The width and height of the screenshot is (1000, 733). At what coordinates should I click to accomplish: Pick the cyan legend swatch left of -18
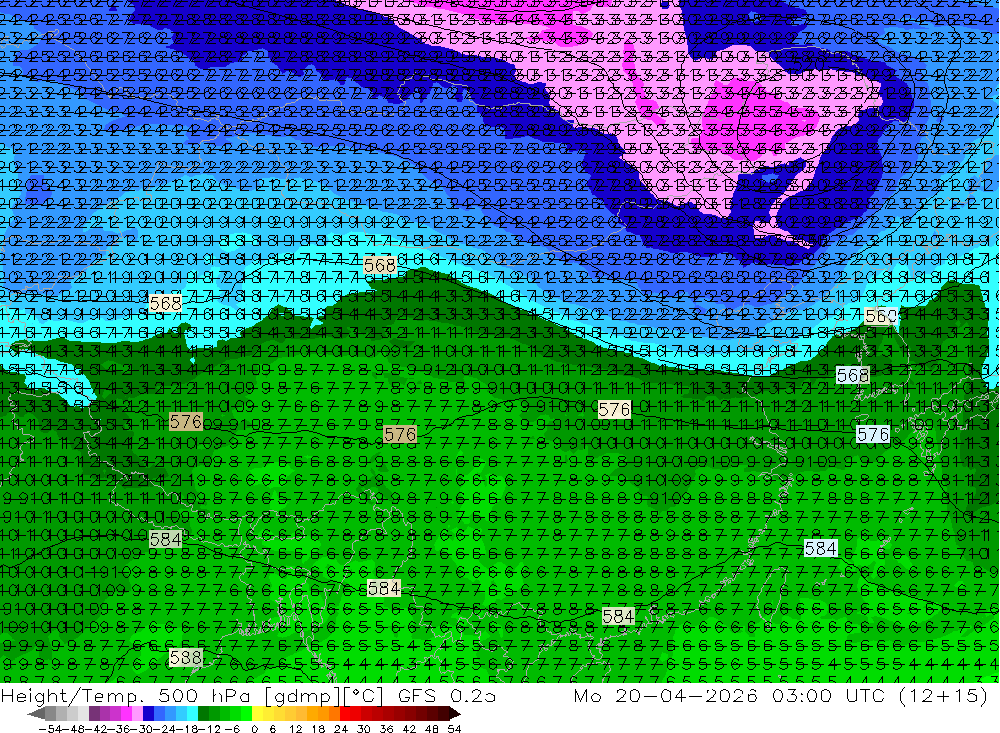(x=192, y=714)
